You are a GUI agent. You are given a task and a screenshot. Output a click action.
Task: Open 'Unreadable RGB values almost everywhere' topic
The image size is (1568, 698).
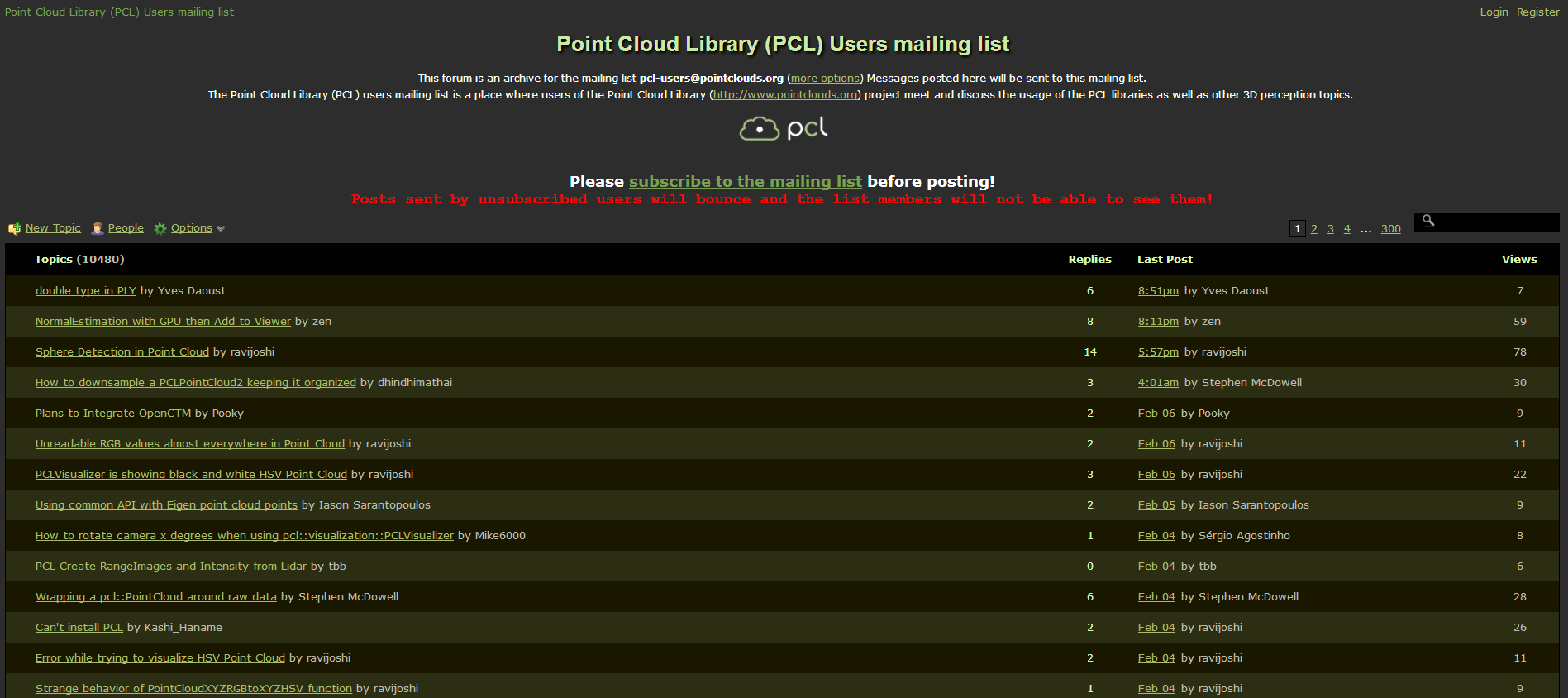[190, 444]
